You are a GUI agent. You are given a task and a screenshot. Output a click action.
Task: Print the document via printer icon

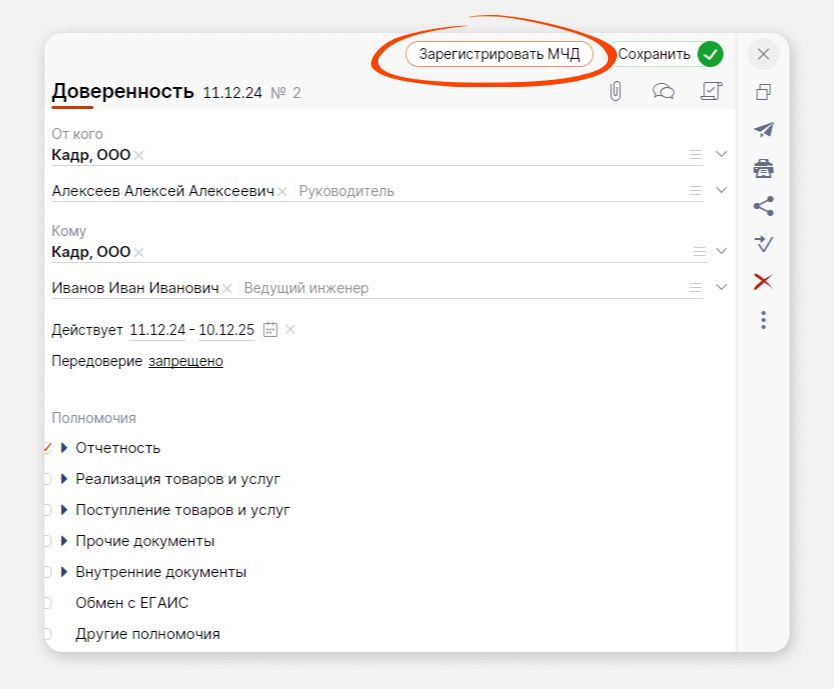pyautogui.click(x=763, y=168)
